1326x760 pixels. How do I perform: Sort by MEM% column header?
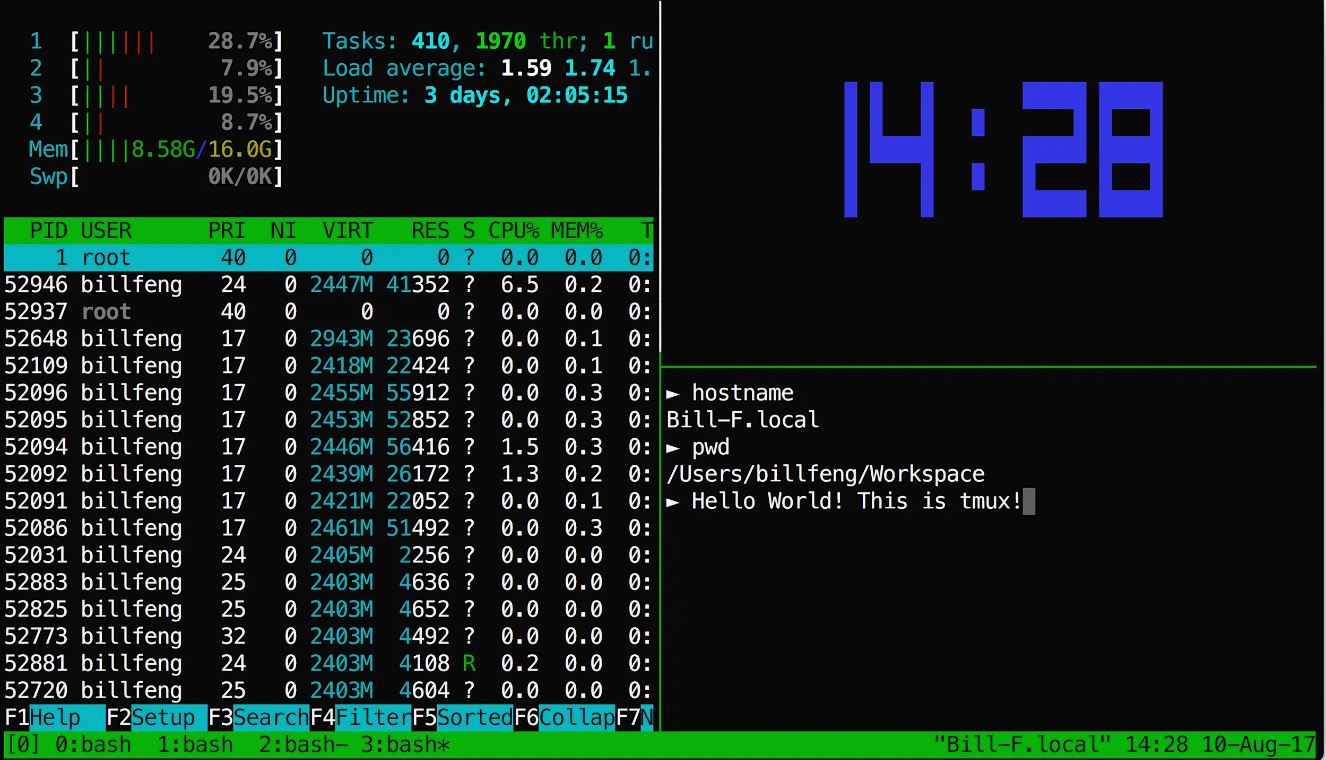pos(576,231)
